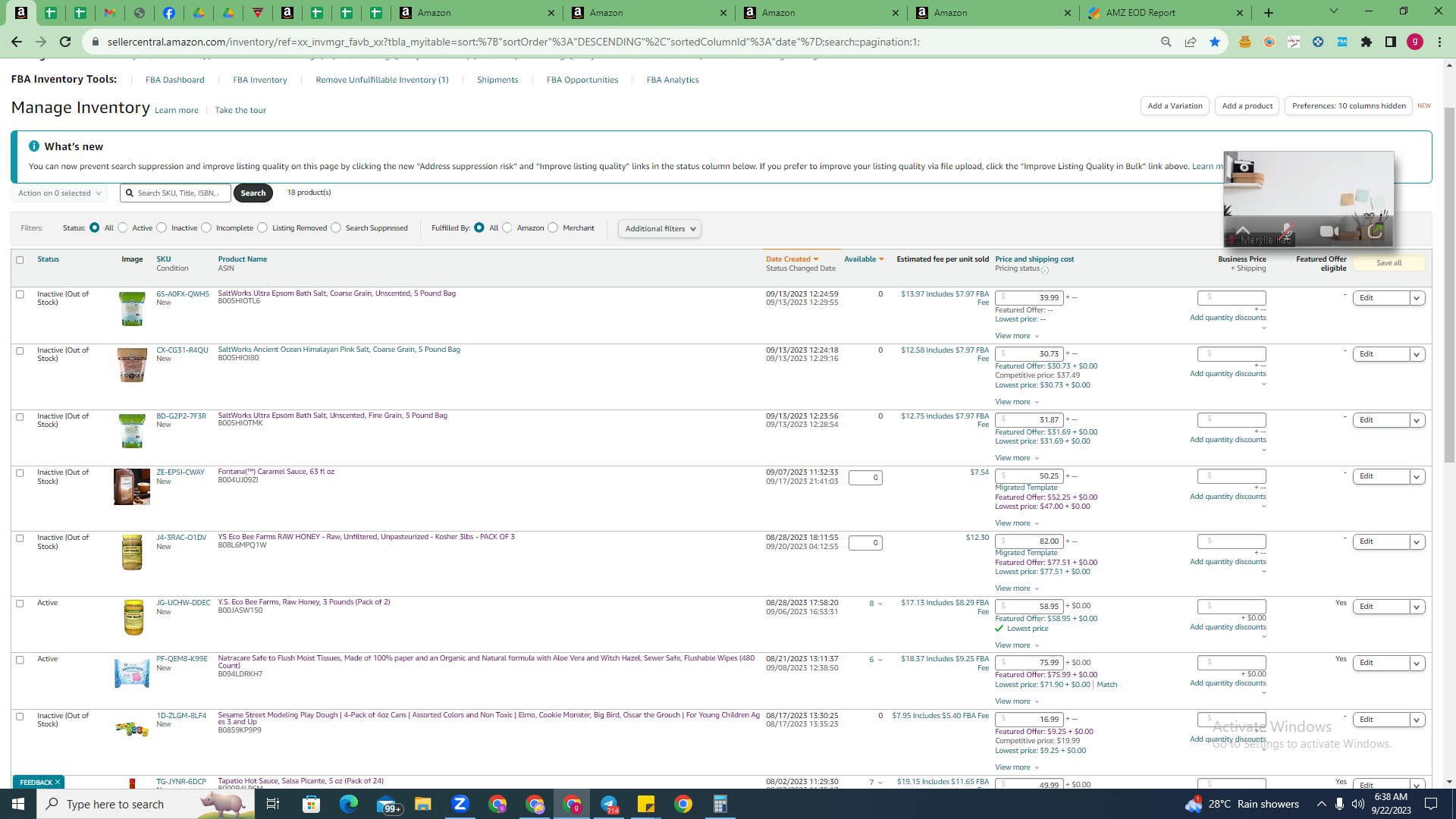Select Fulfilled By Merchant radio button
The width and height of the screenshot is (1456, 819).
click(553, 227)
